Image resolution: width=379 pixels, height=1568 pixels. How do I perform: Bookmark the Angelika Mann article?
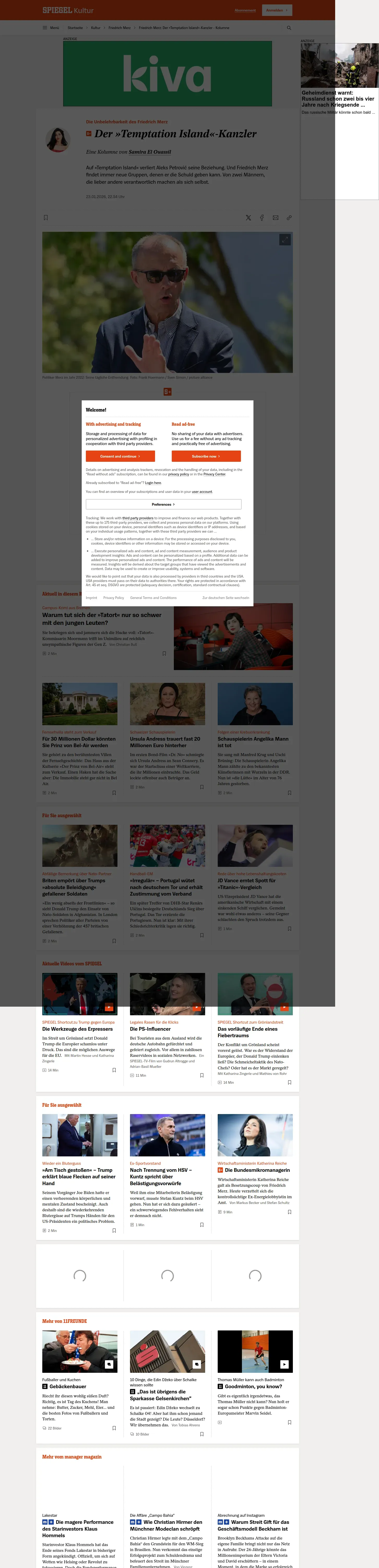pyautogui.click(x=289, y=793)
